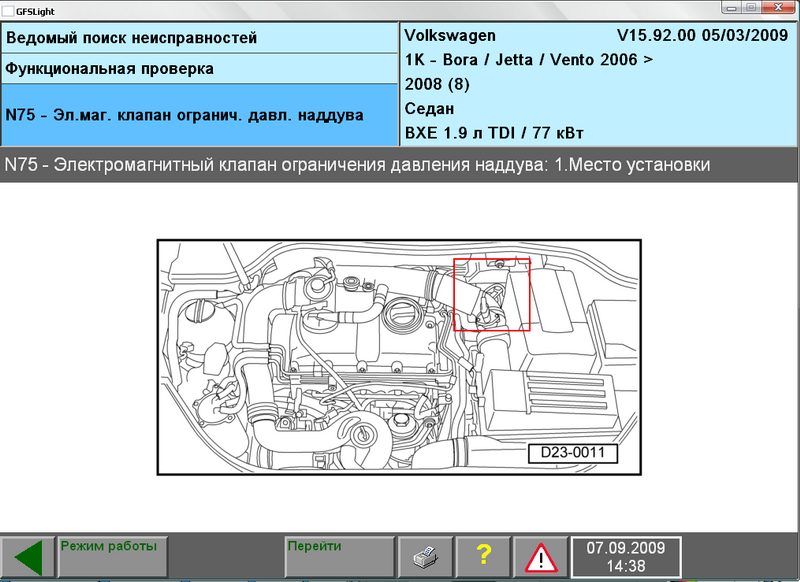Click BXE 1.9 л TDI / 77 кВт engine text
Viewport: 800px width, 582px height.
click(x=494, y=133)
